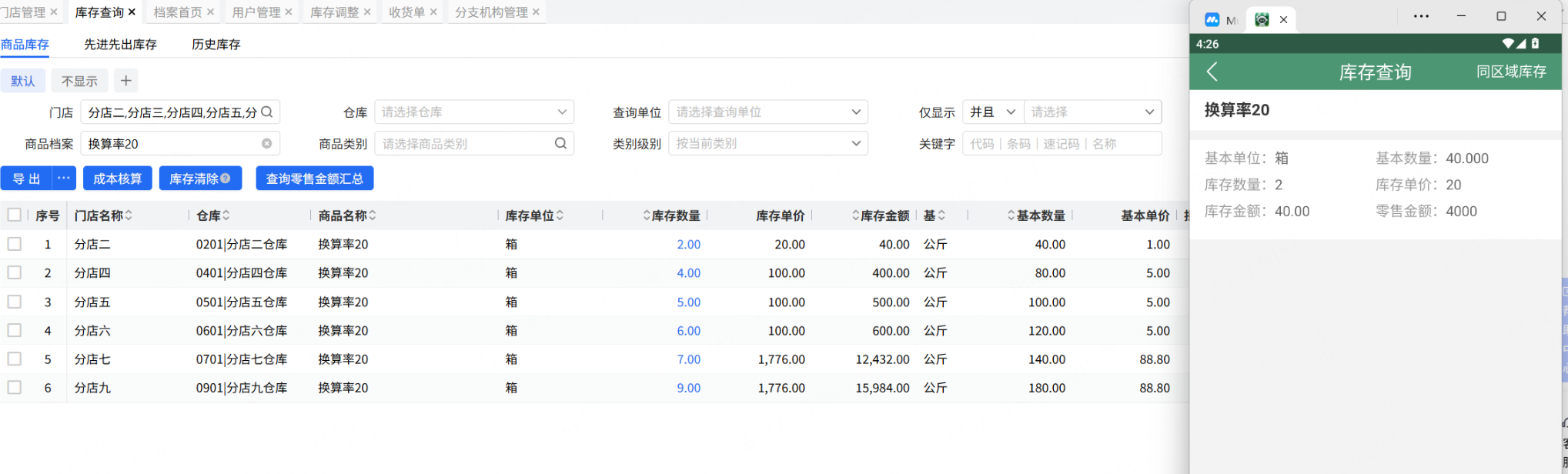Viewport: 1568px width, 474px height.
Task: Click the search icon in 门店 field
Action: (267, 112)
